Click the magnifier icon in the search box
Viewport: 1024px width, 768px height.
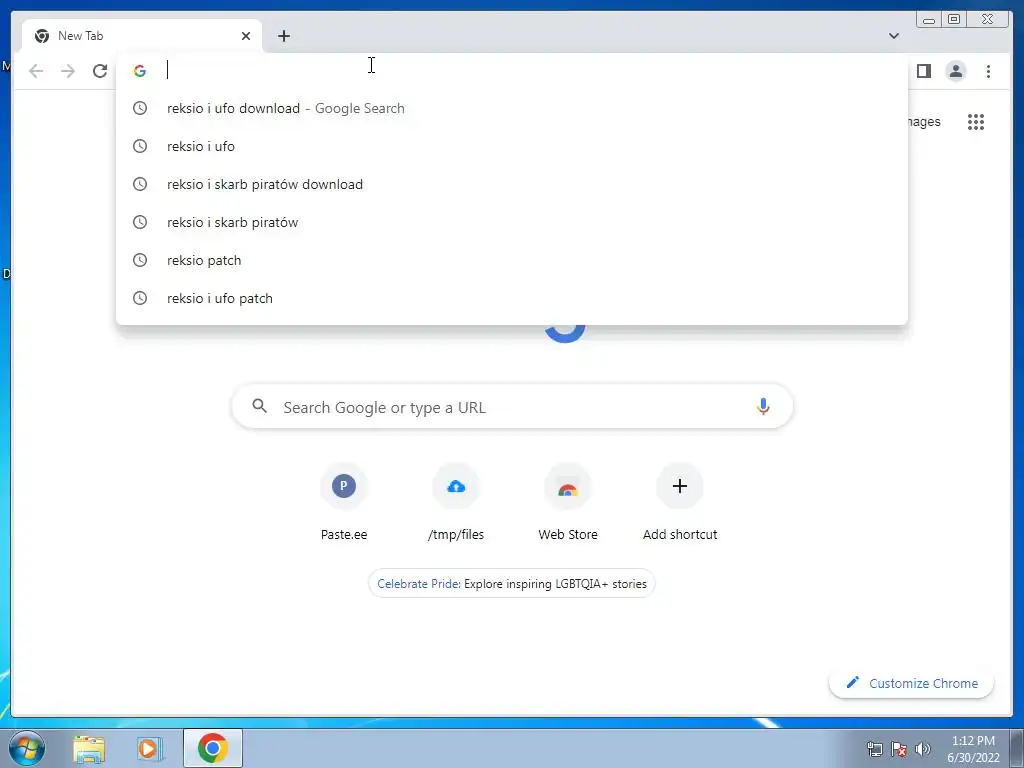pyautogui.click(x=259, y=406)
